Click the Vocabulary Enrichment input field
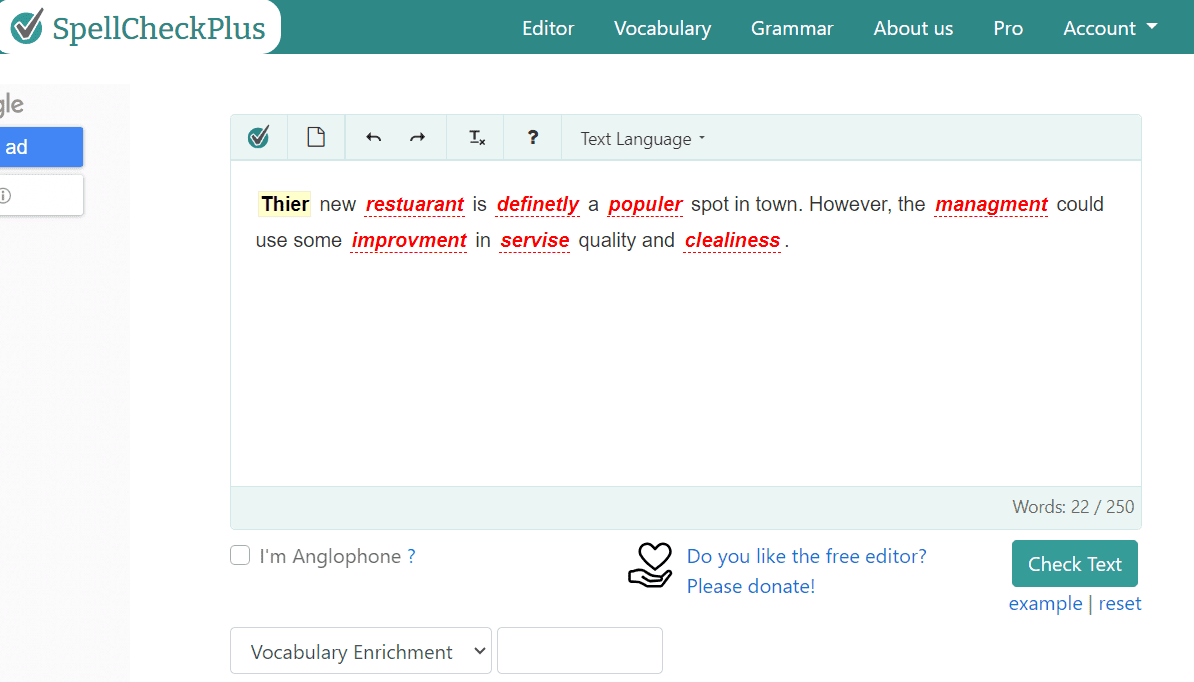The height and width of the screenshot is (682, 1194). click(580, 650)
